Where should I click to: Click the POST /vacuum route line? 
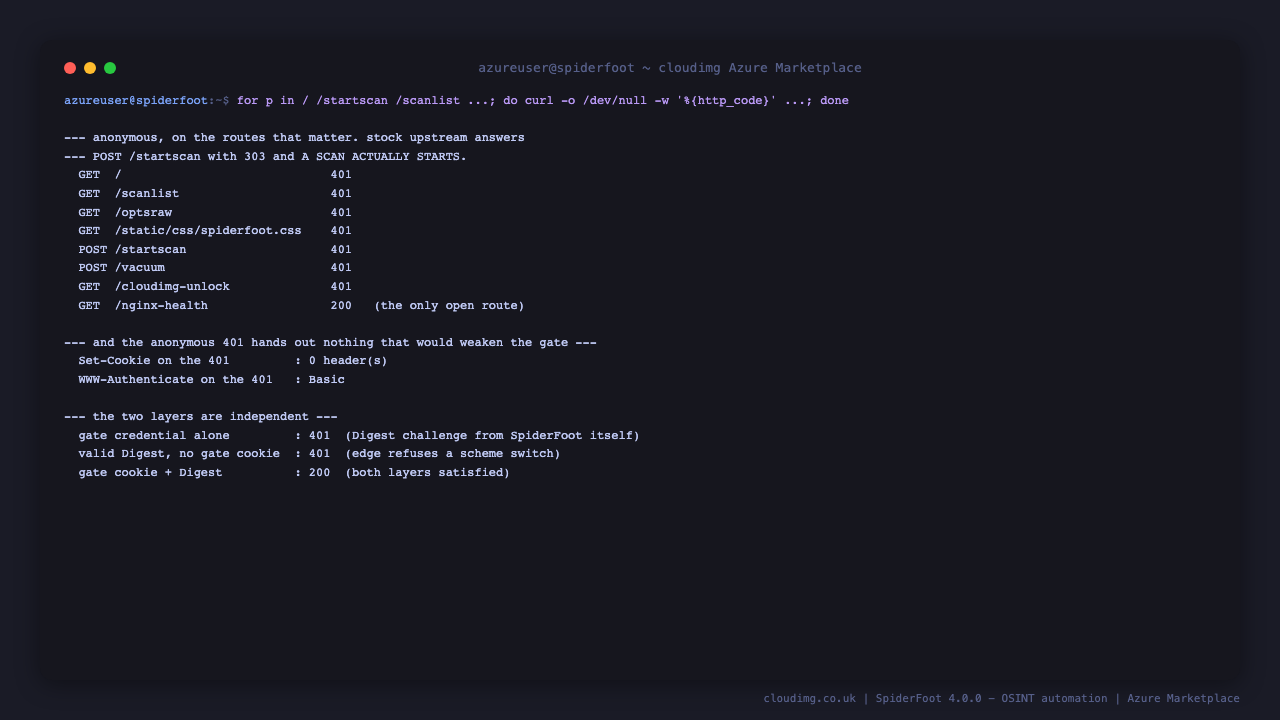pyautogui.click(x=215, y=268)
